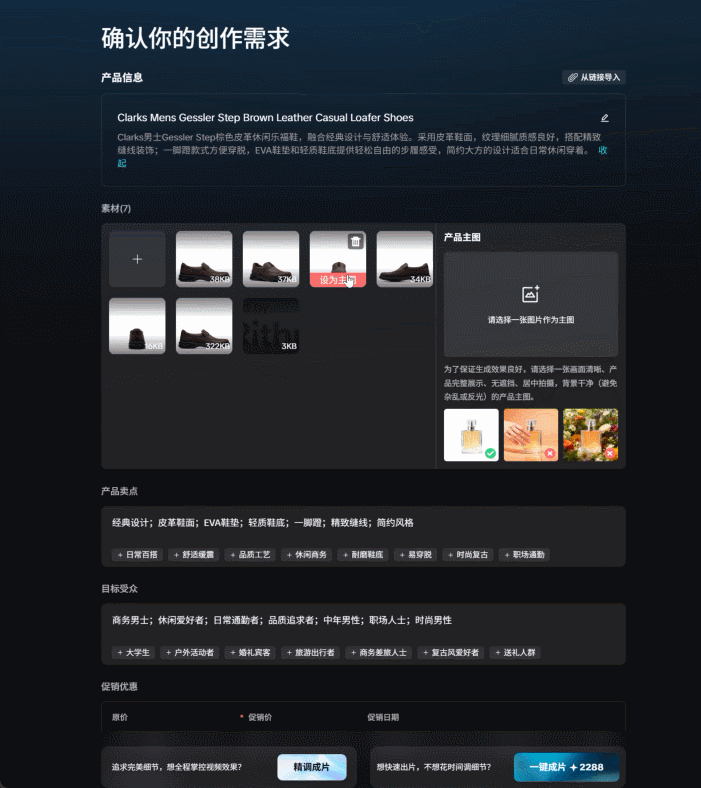Click the target audience text field
Viewport: 701px width, 788px height.
click(x=363, y=621)
